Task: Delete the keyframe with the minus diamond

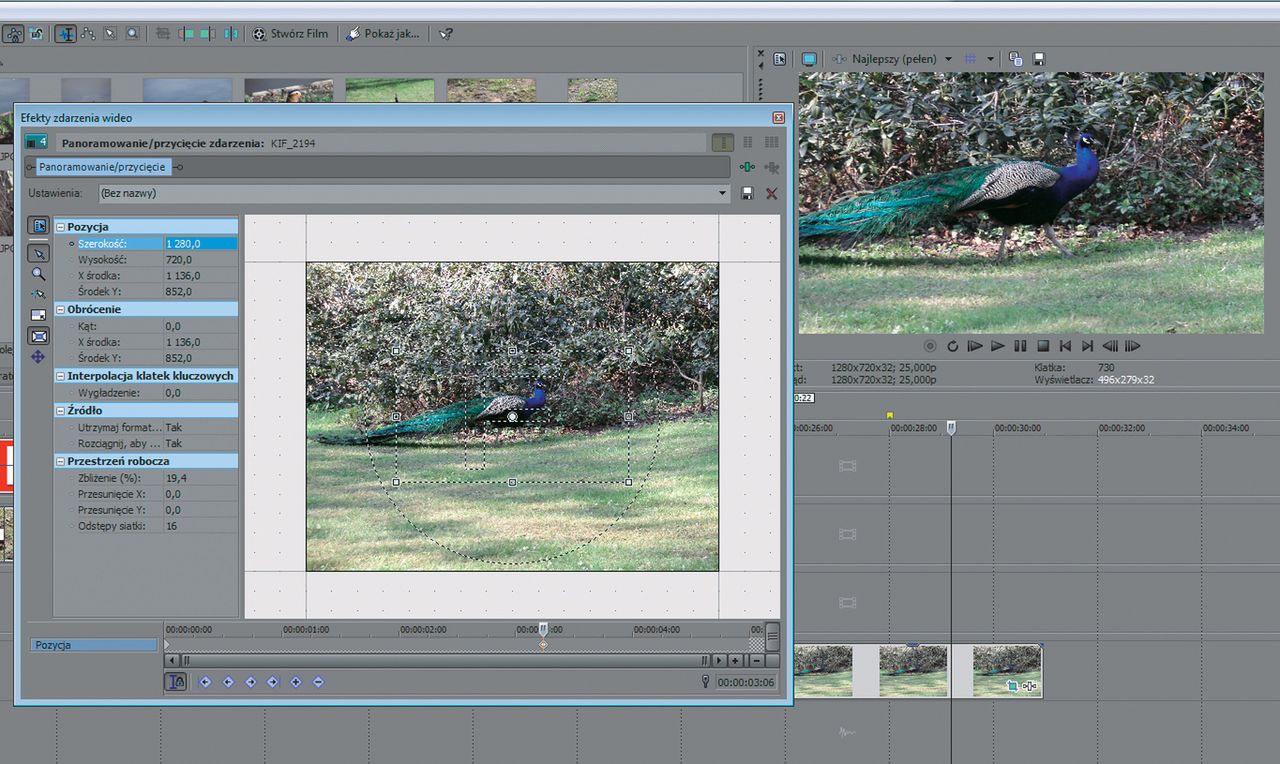Action: pyautogui.click(x=318, y=682)
